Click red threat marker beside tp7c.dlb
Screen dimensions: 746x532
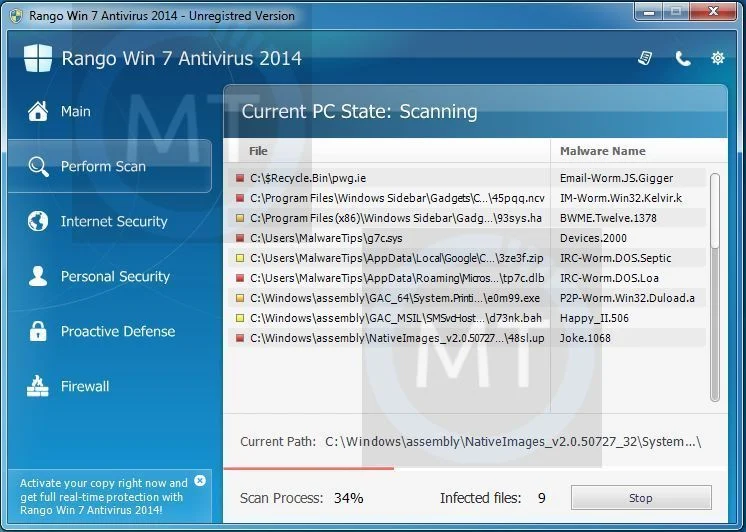pos(240,278)
